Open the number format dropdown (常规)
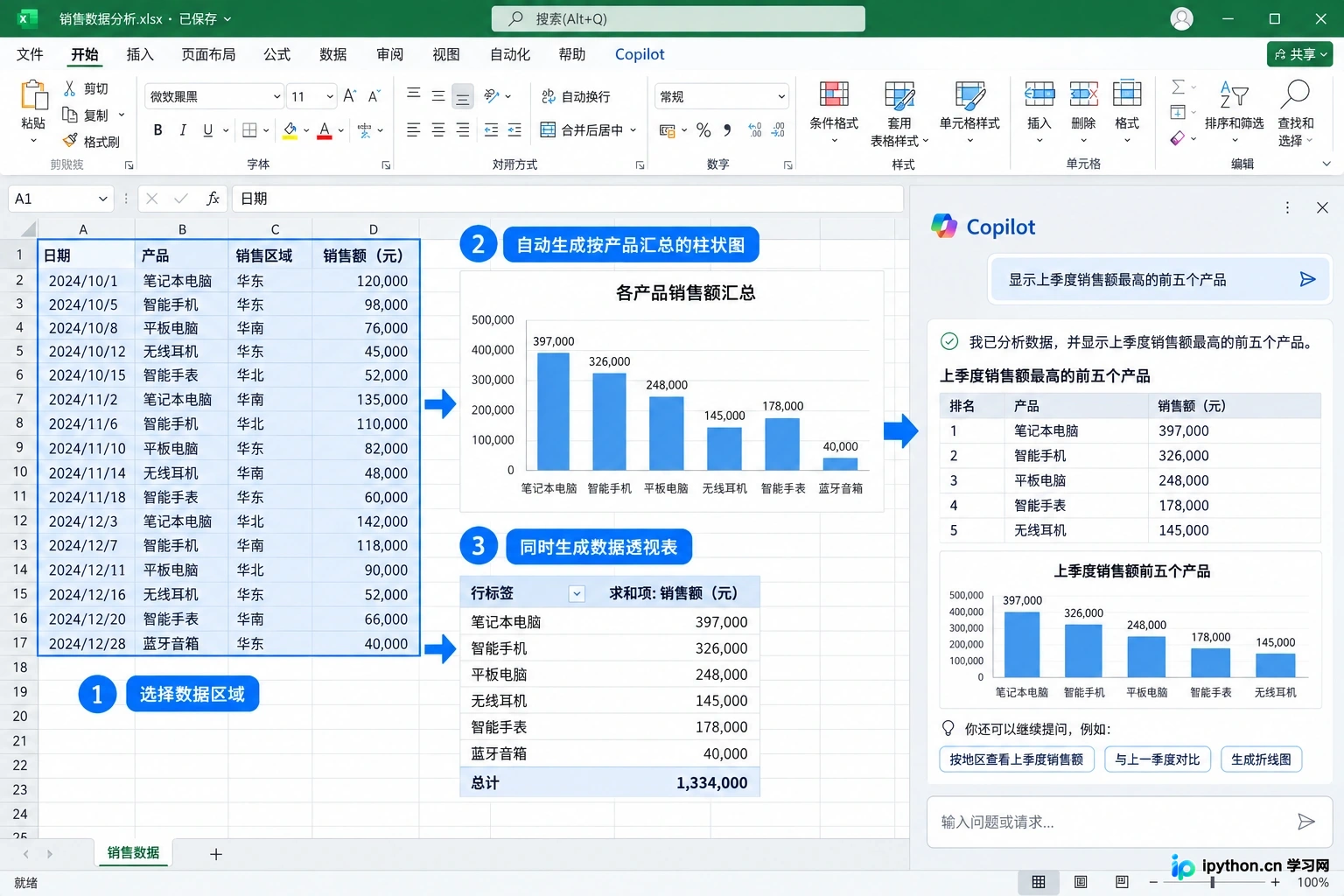The width and height of the screenshot is (1344, 896). point(781,96)
